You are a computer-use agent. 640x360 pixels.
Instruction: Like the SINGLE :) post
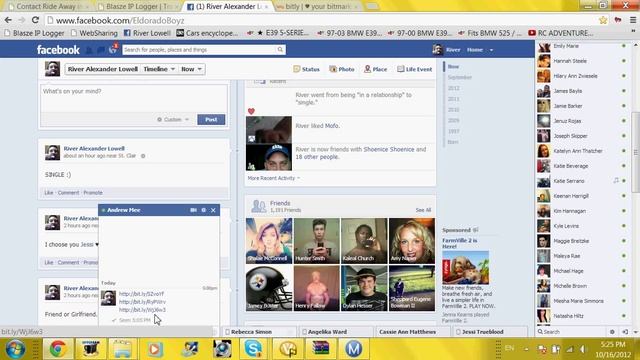(49, 193)
